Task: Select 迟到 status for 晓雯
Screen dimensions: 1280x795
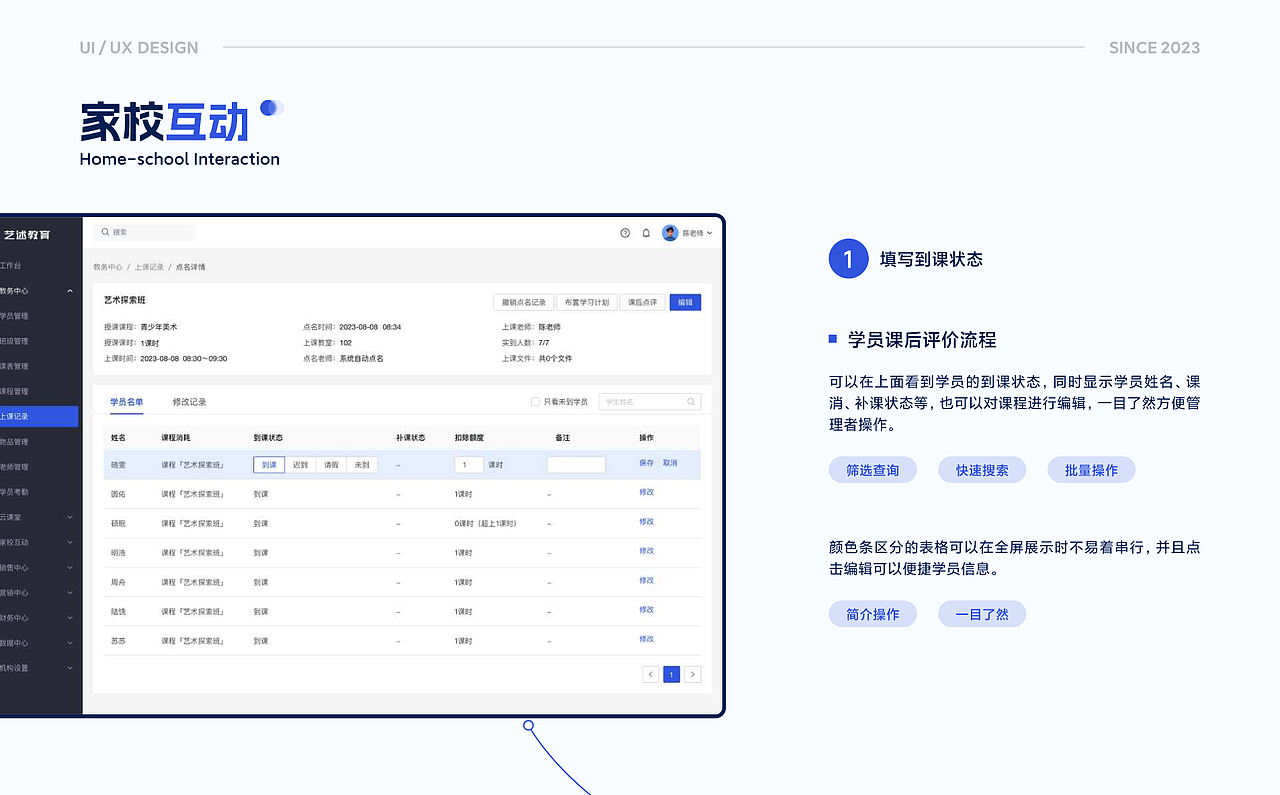Action: pos(300,465)
